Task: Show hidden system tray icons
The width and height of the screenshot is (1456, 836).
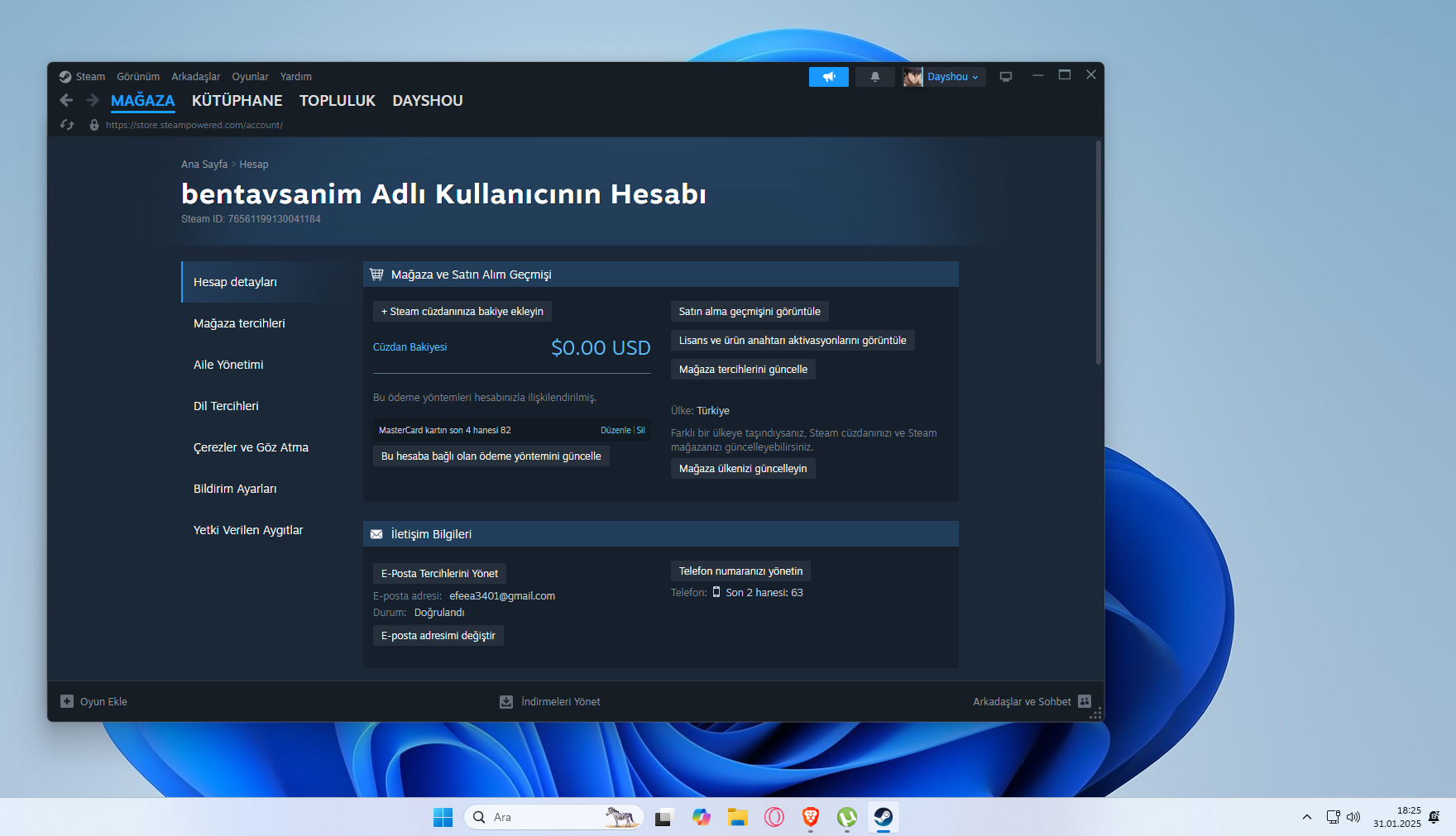Action: tap(1307, 817)
